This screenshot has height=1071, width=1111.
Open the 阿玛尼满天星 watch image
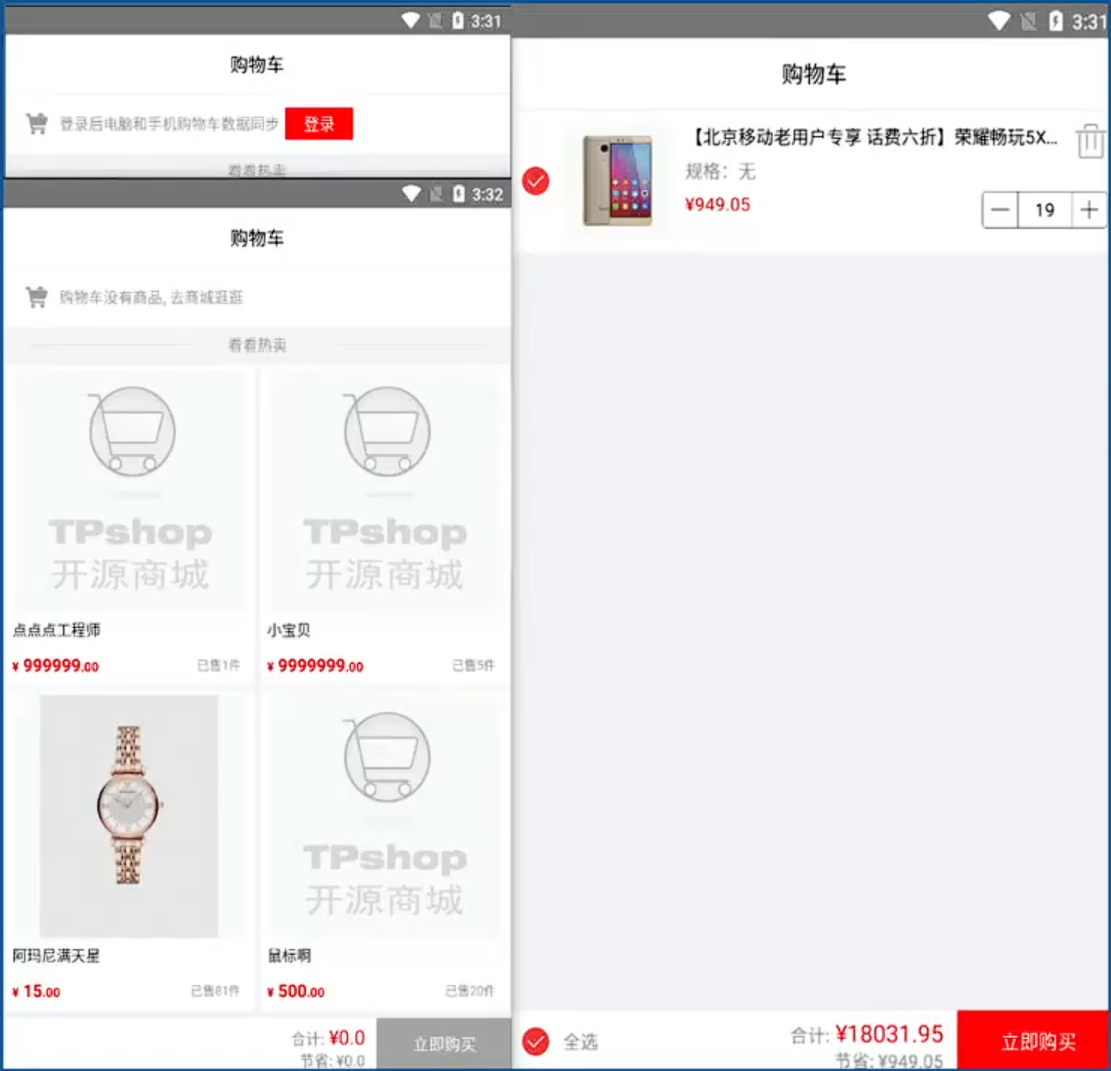point(129,816)
